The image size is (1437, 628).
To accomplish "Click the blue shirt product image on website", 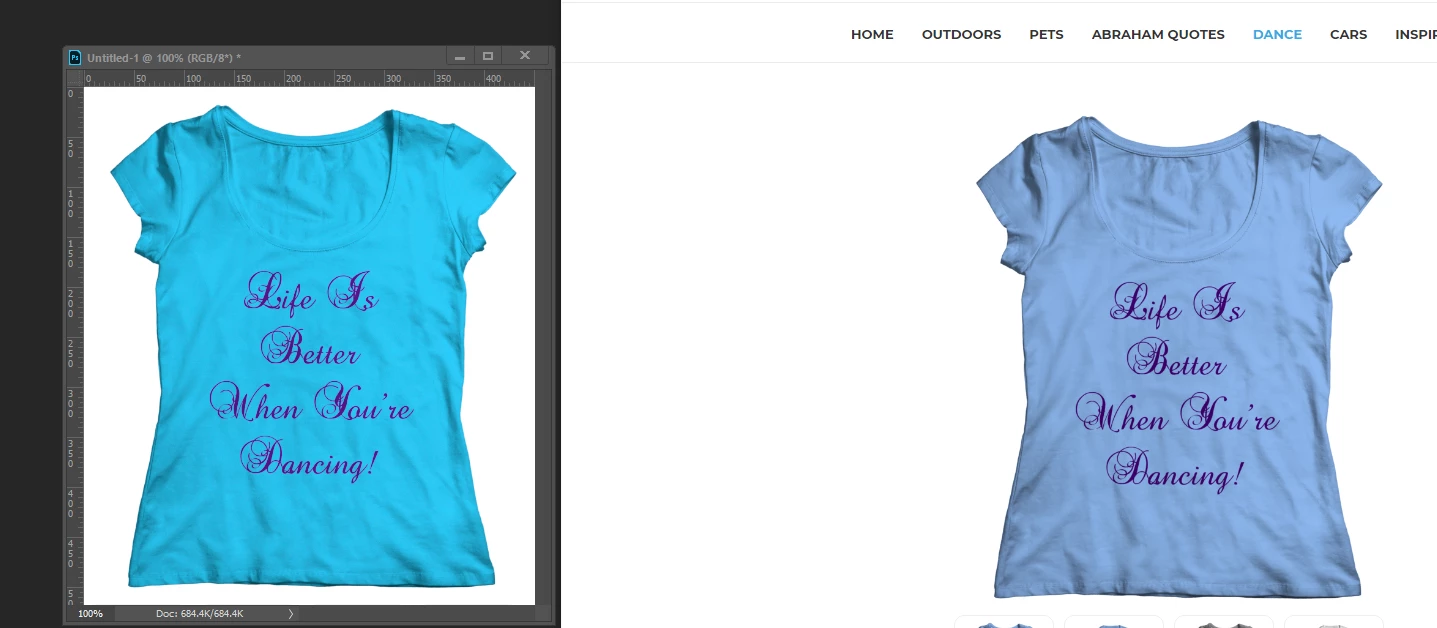I will point(1179,357).
